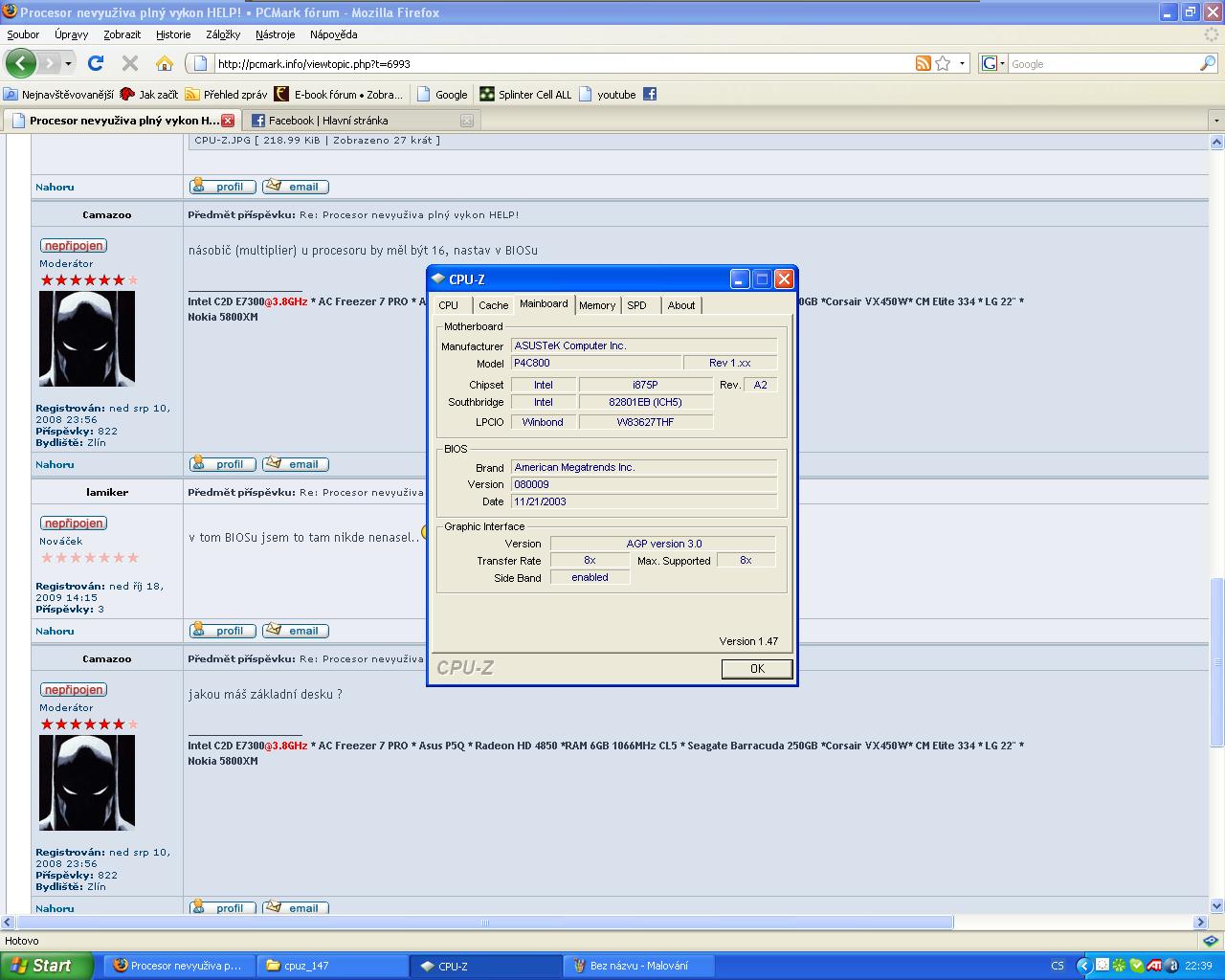This screenshot has width=1225, height=980.
Task: Open the Nástroje menu
Action: 276,34
